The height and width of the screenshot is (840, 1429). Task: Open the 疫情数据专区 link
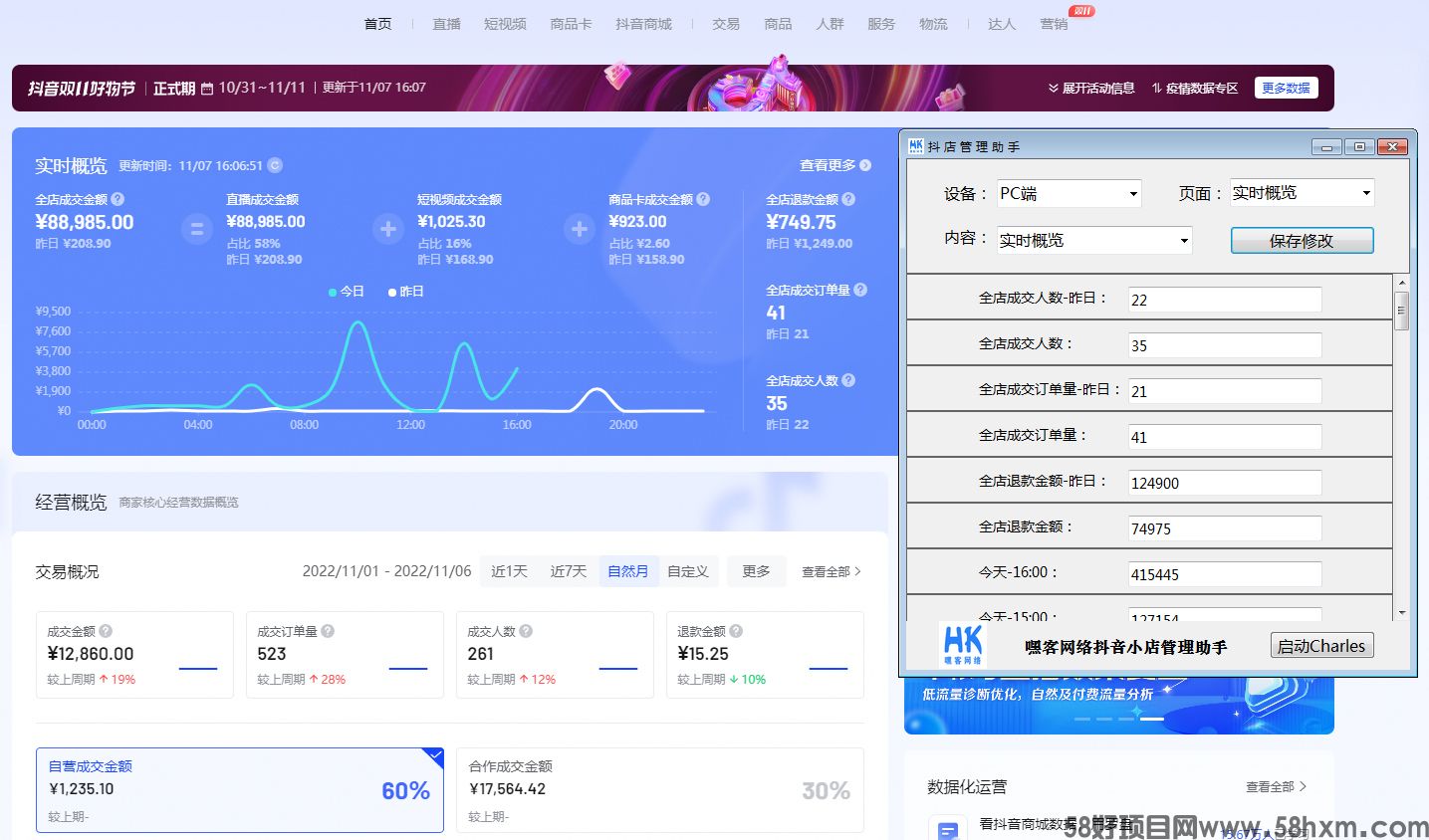click(x=1195, y=89)
